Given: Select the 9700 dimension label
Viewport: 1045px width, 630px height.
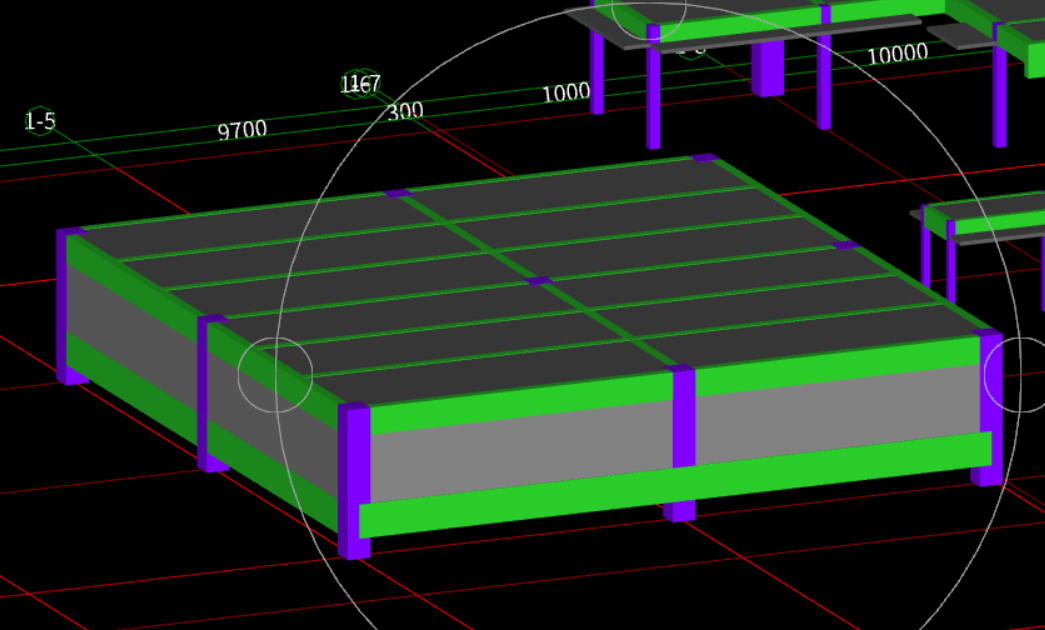Looking at the screenshot, I should tap(243, 130).
